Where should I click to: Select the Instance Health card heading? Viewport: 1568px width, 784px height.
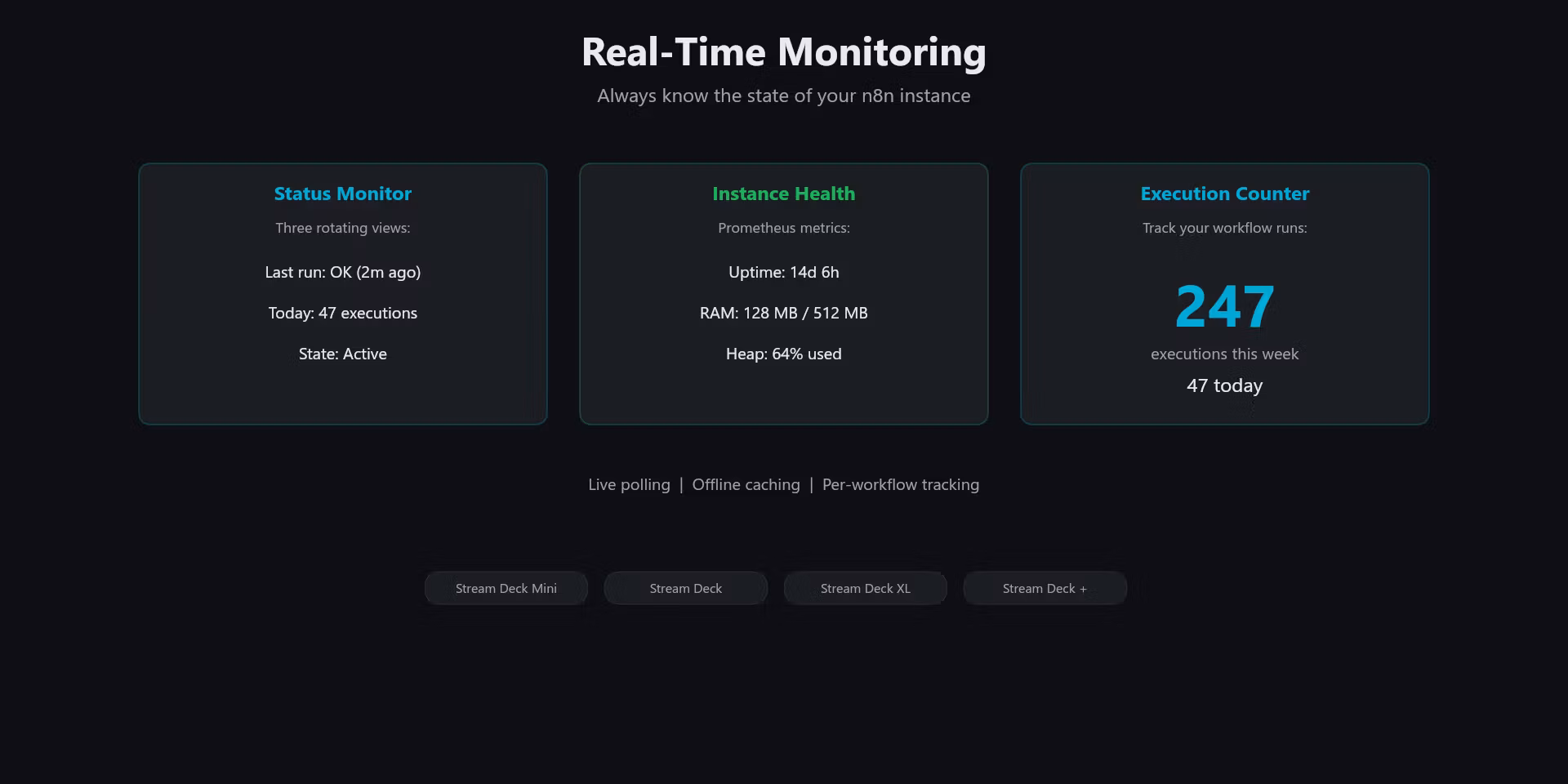tap(783, 194)
